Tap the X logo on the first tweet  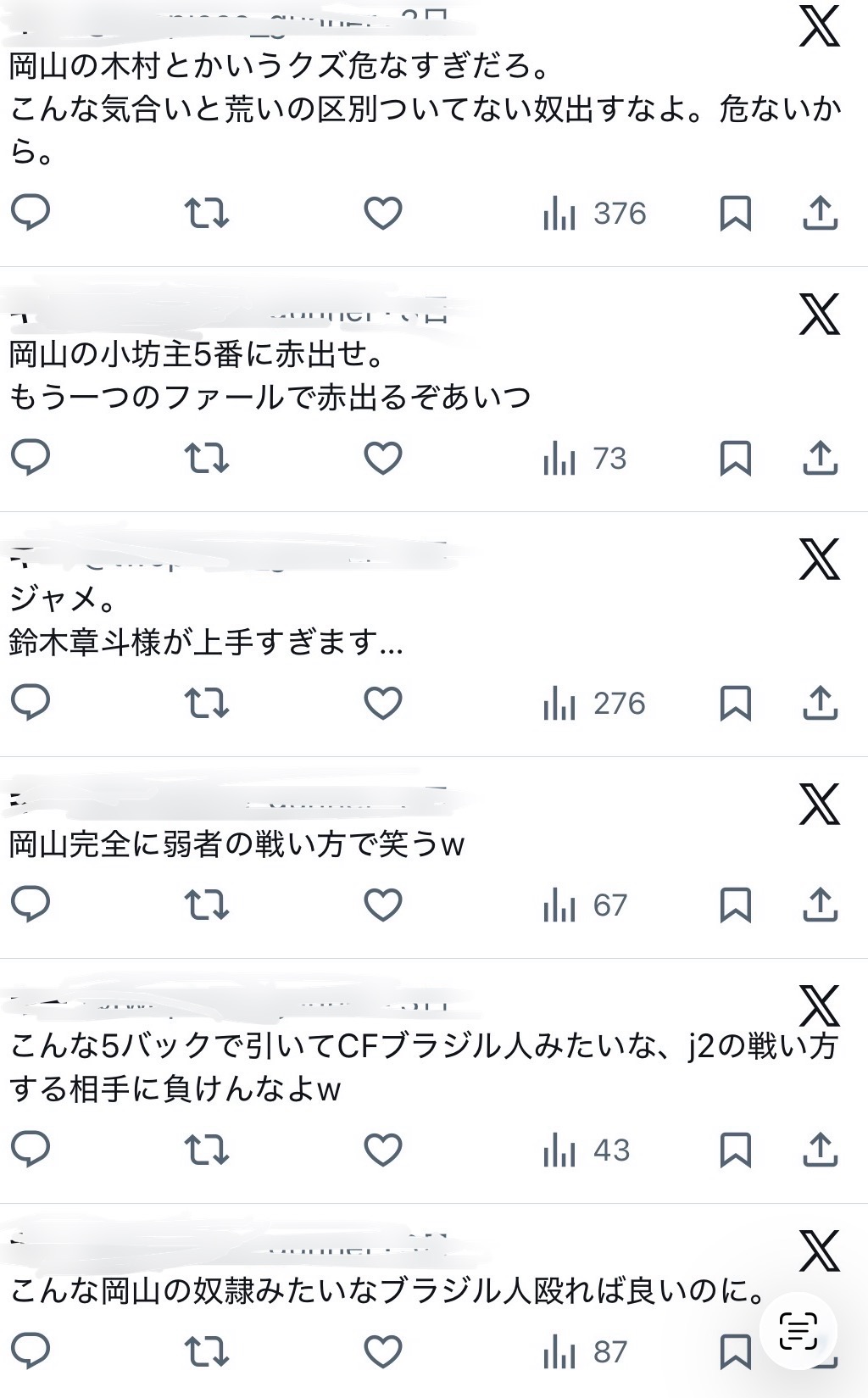[x=819, y=26]
